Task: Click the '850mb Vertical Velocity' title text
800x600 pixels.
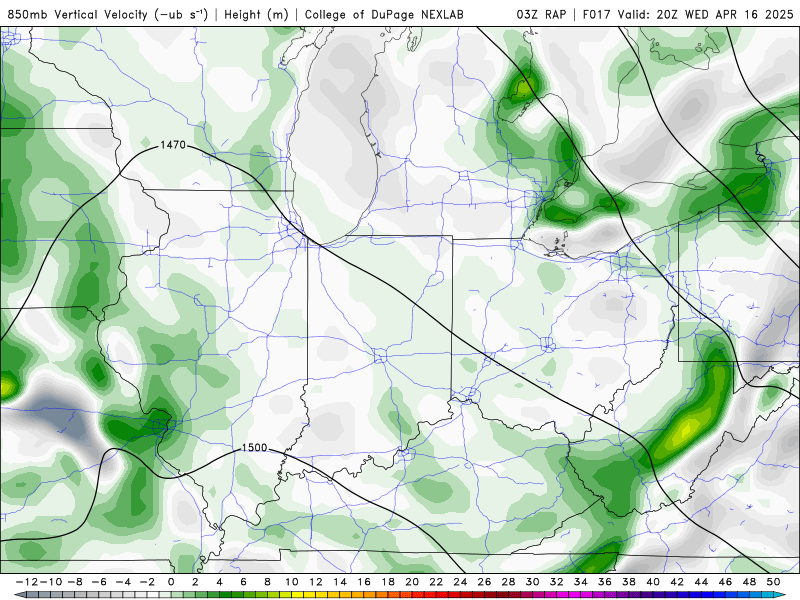Action: [78, 14]
